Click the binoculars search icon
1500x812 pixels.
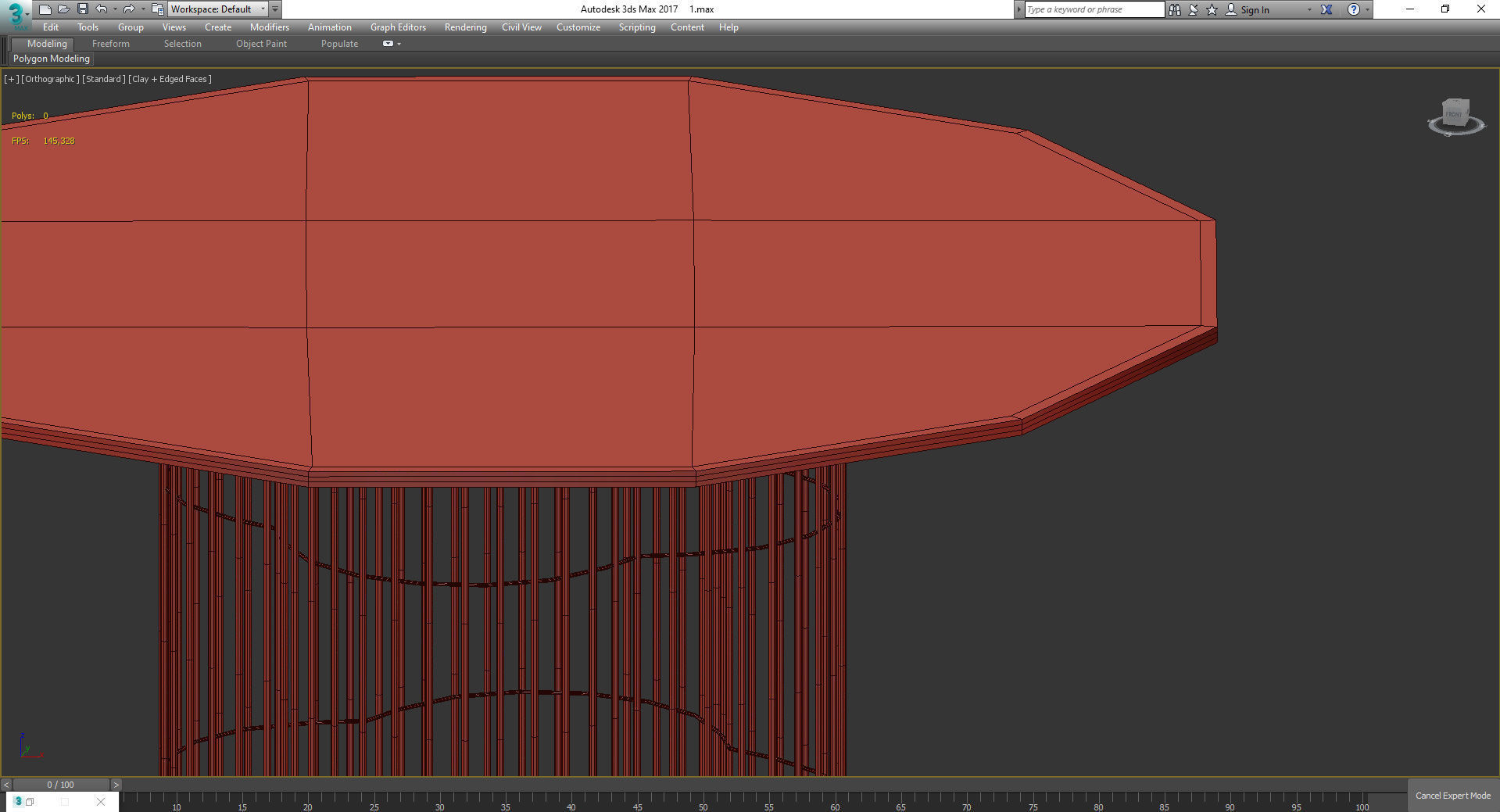(1175, 9)
